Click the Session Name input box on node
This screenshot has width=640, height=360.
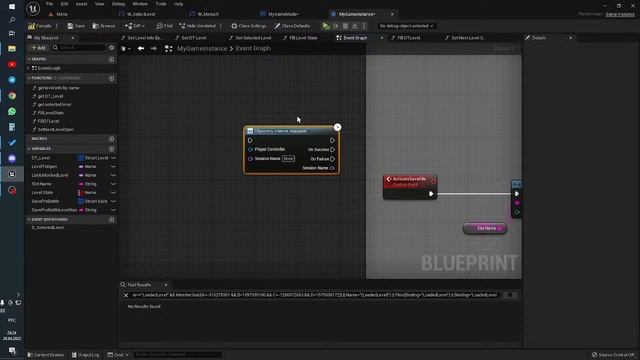288,158
